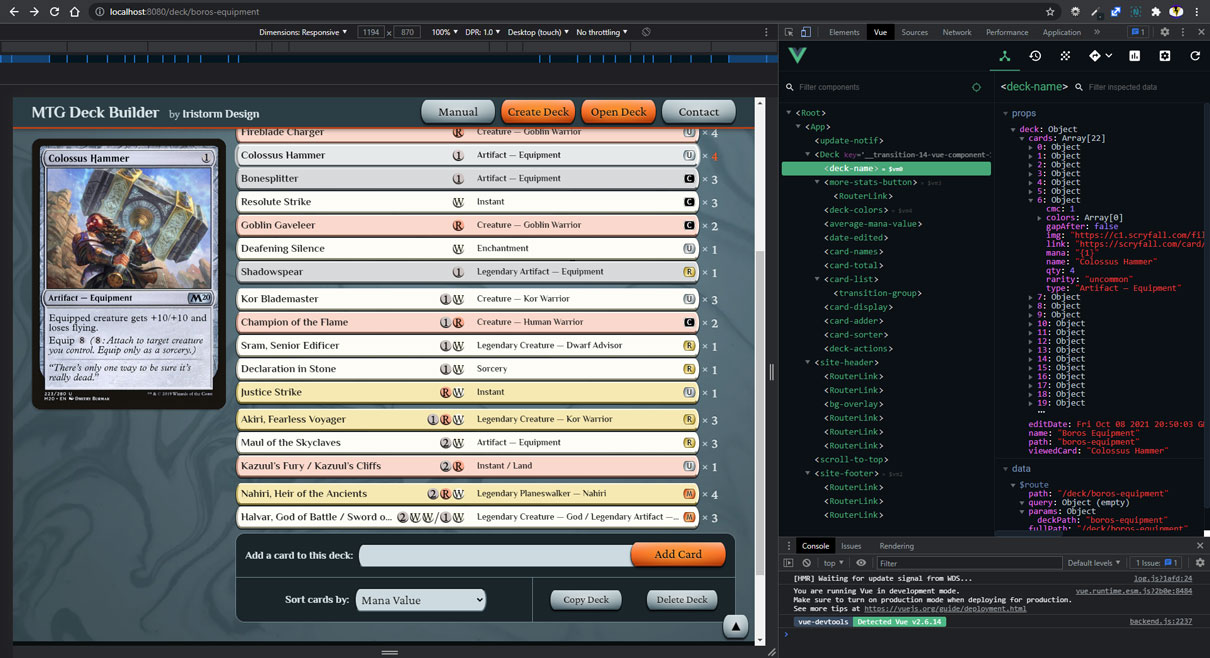This screenshot has height=658, width=1210.
Task: Open the Vue timeline history icon
Action: [1035, 56]
